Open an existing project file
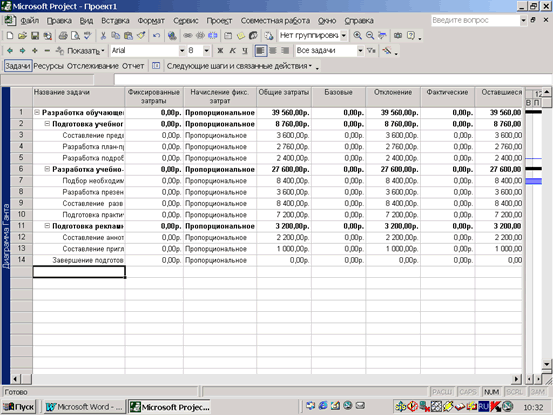 coord(22,36)
